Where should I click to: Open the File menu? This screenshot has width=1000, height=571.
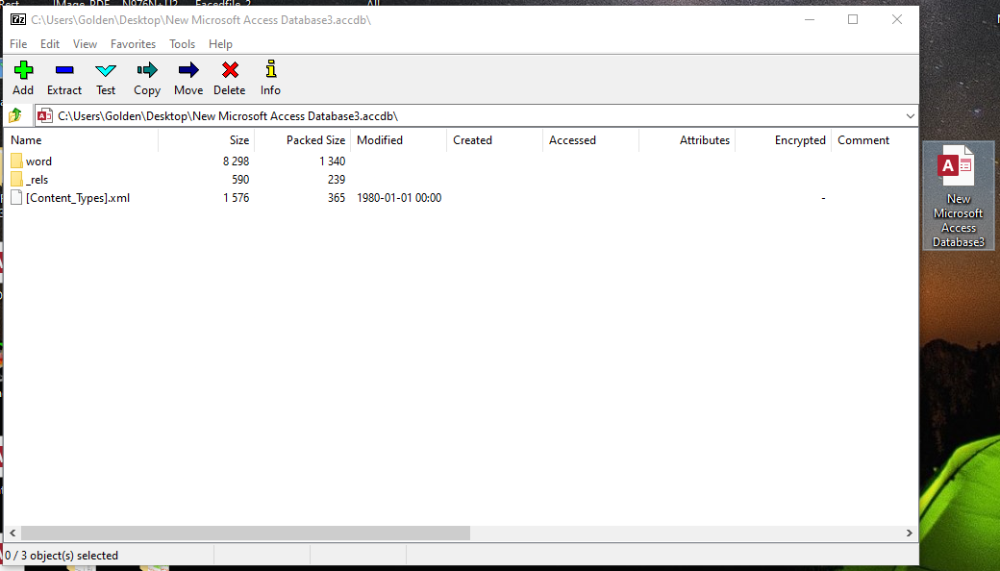(18, 44)
